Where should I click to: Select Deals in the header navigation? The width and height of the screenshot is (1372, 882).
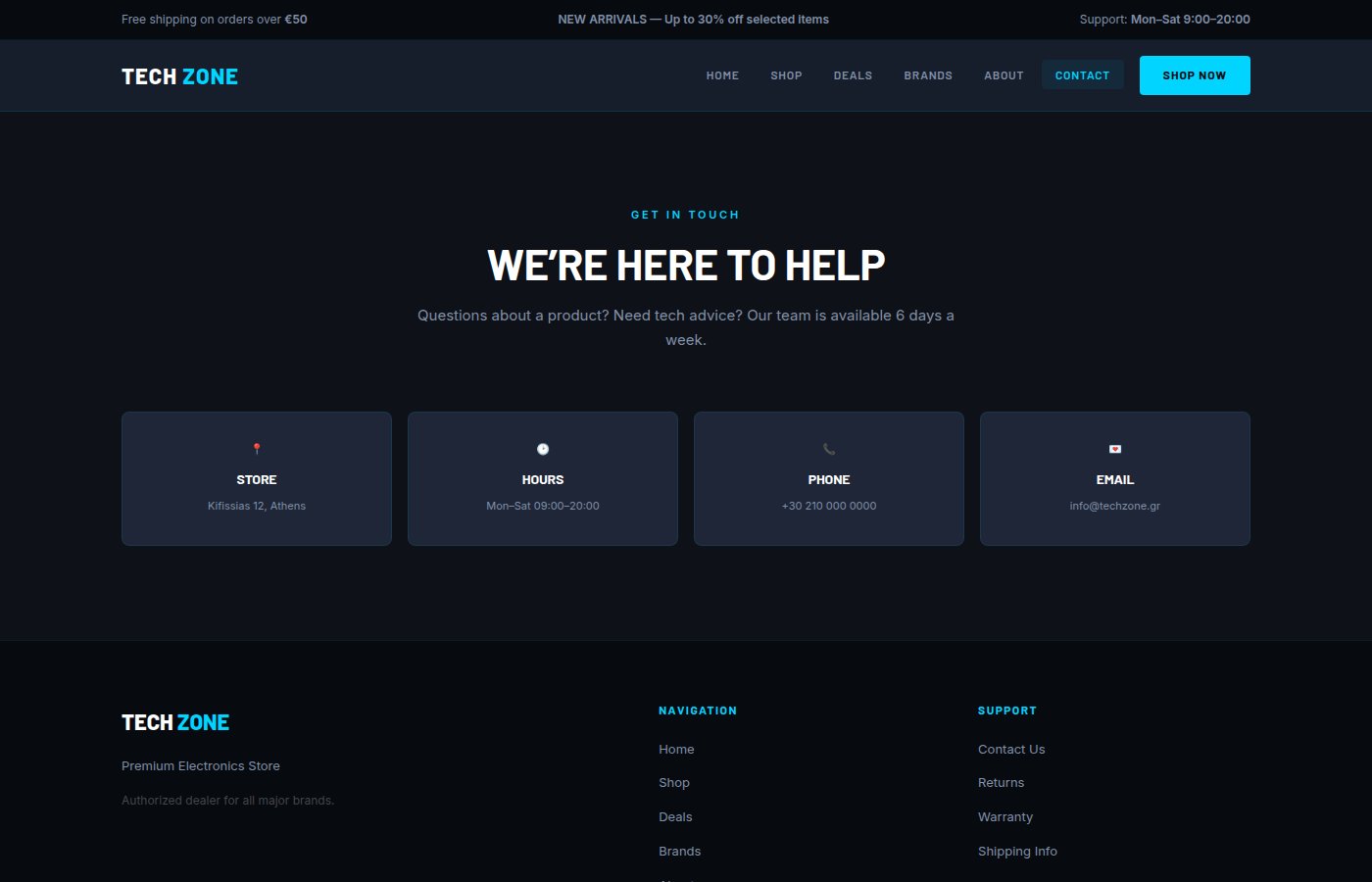[x=853, y=75]
